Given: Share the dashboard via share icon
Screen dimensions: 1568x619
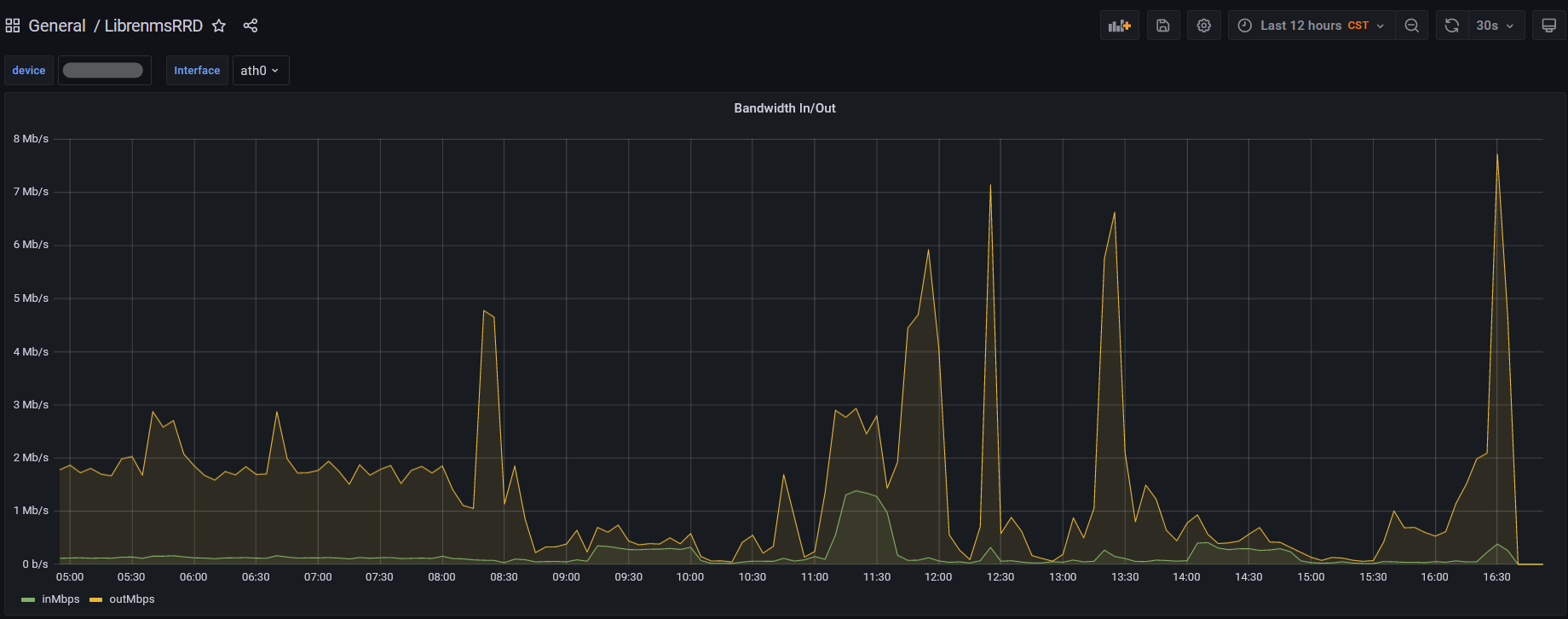Looking at the screenshot, I should [250, 26].
